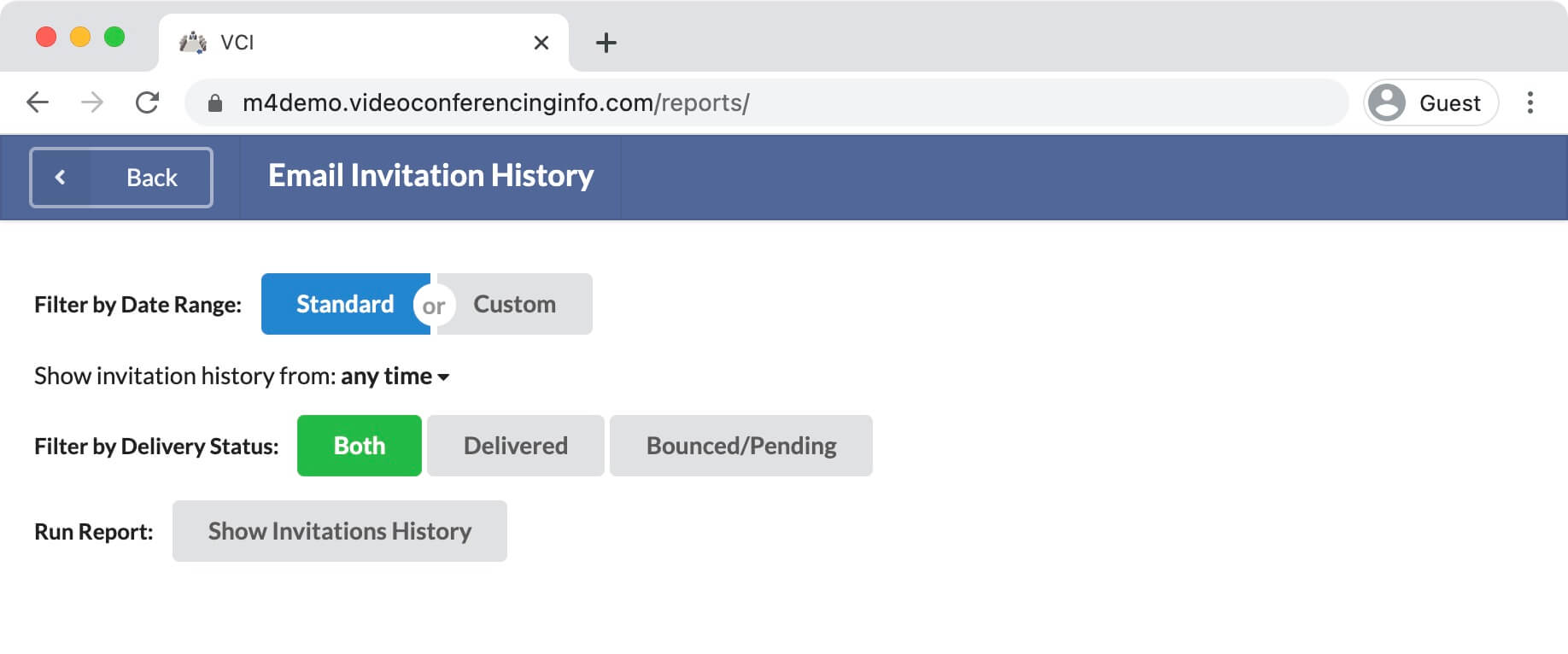Open the 'any time' dropdown
This screenshot has height=654, width=1568.
pos(395,377)
